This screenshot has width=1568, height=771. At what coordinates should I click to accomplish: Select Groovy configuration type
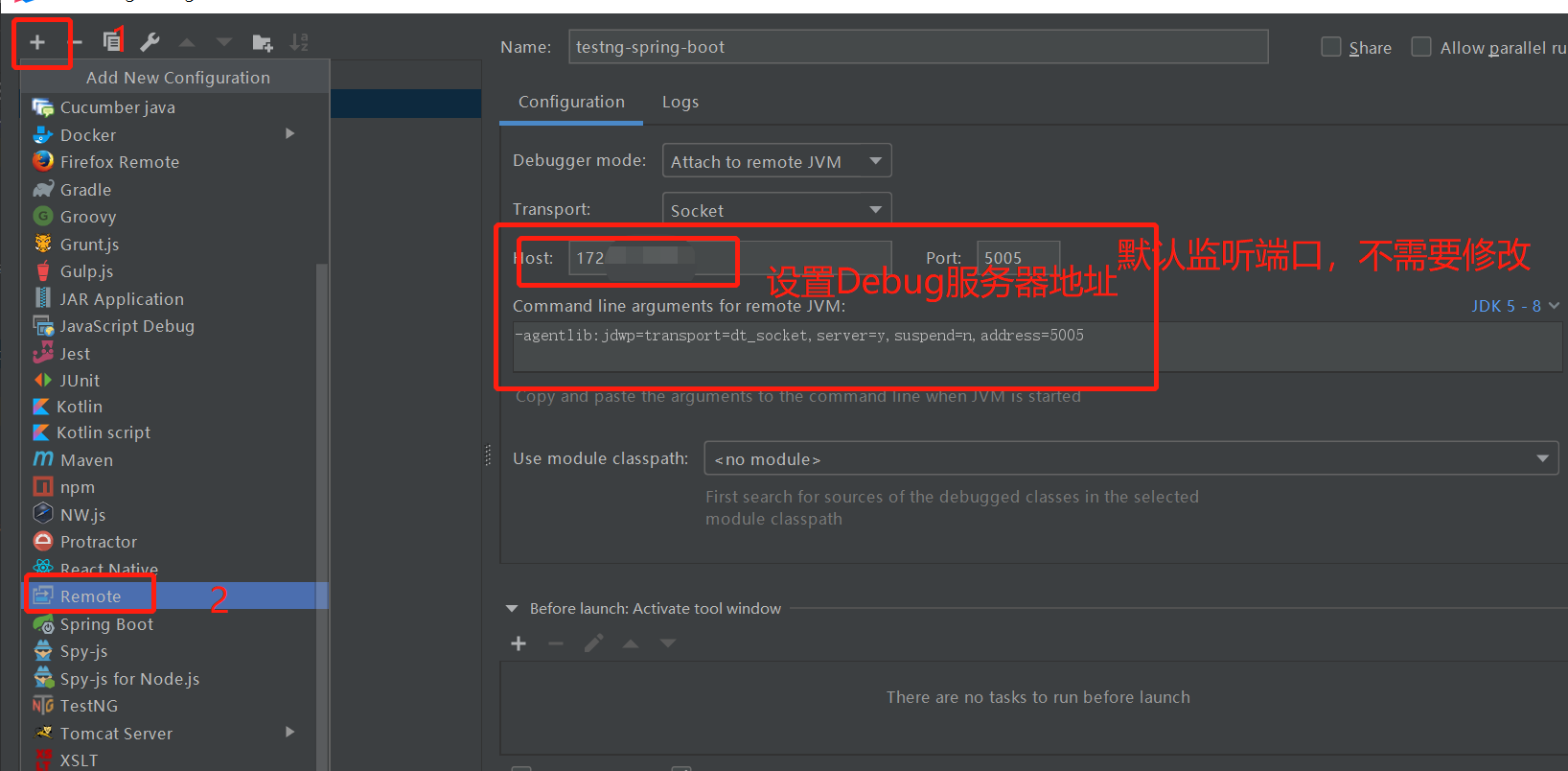point(175,217)
